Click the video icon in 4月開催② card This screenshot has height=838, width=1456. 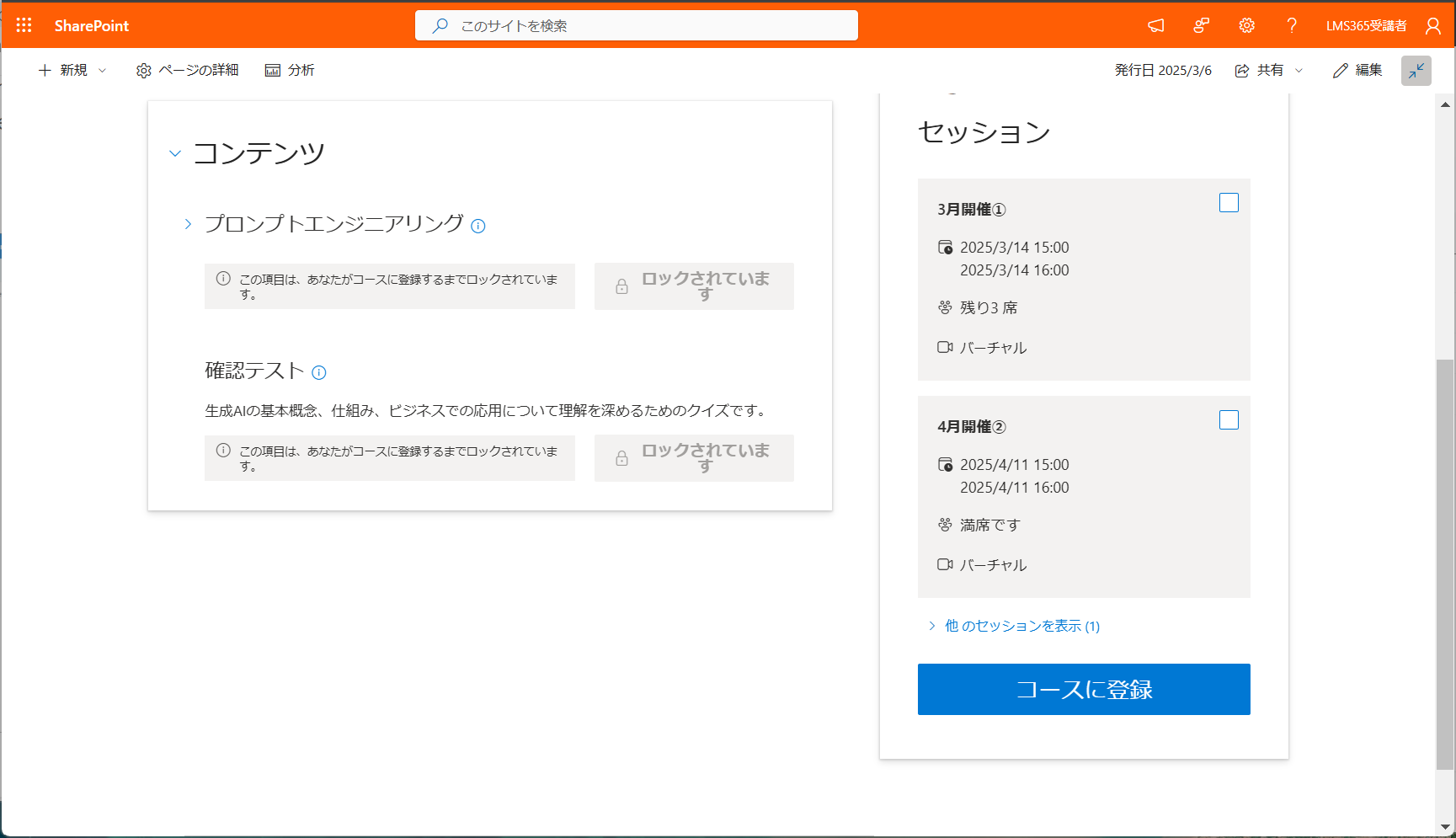point(946,564)
